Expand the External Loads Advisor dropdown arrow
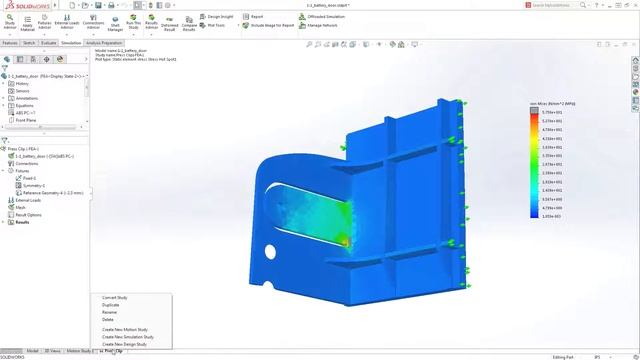This screenshot has height=360, width=640. tap(67, 34)
